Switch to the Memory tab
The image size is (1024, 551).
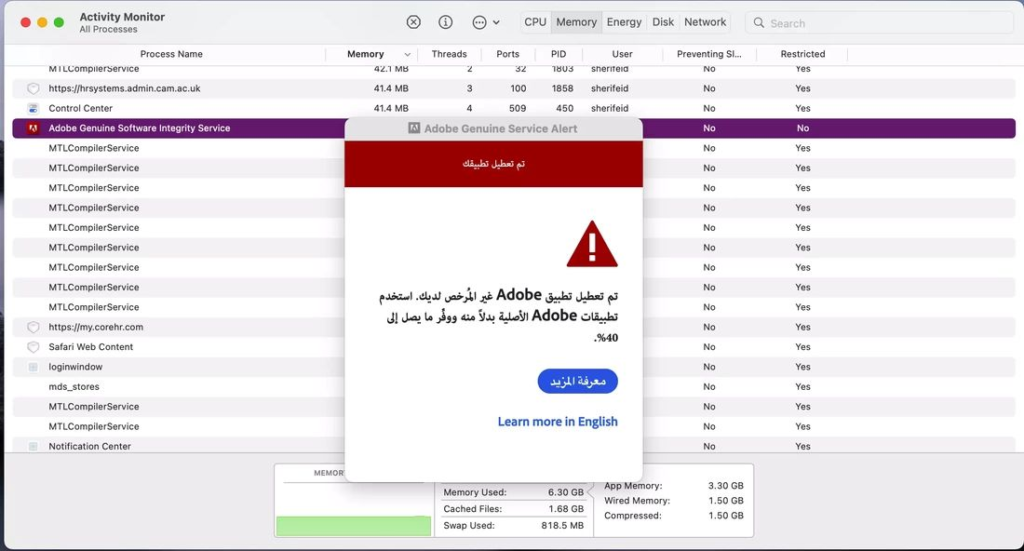point(576,22)
